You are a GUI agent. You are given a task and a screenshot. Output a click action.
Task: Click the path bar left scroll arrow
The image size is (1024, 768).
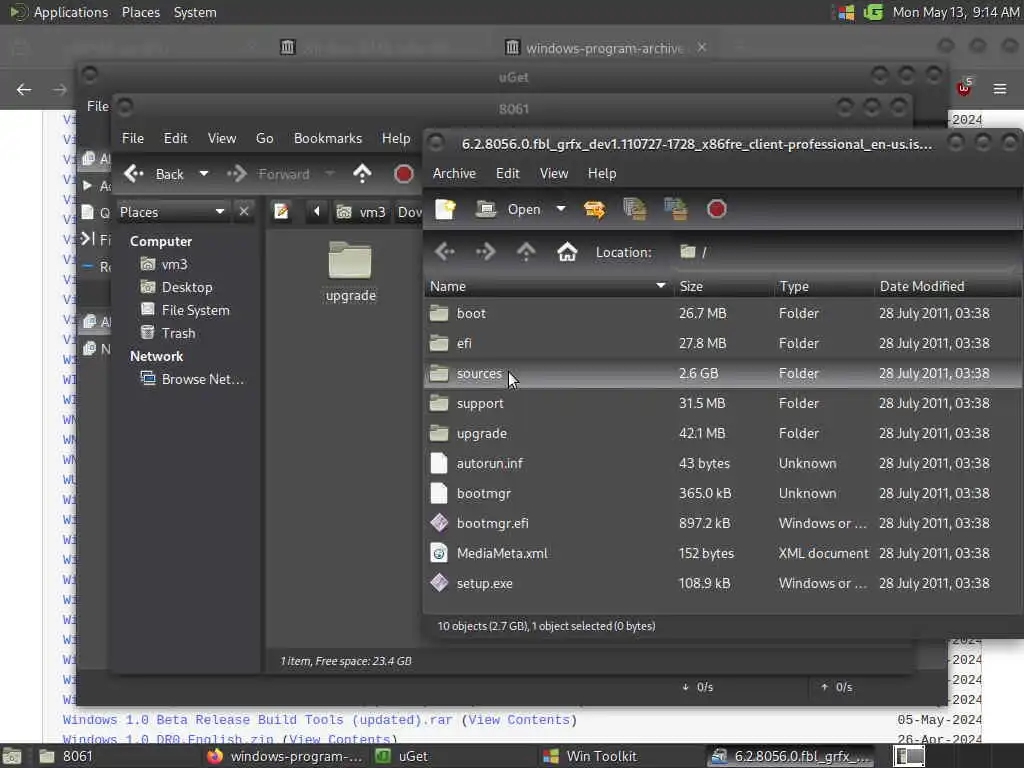(x=317, y=212)
